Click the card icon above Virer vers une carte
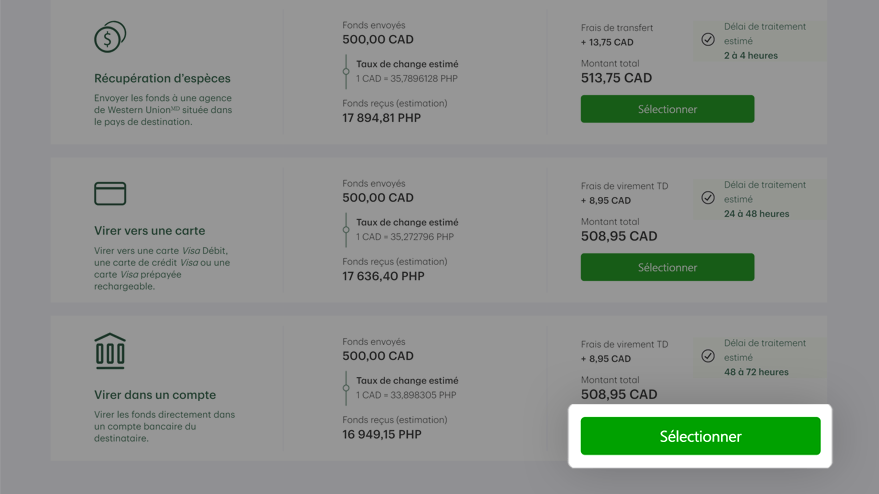This screenshot has width=879, height=494. (x=110, y=193)
